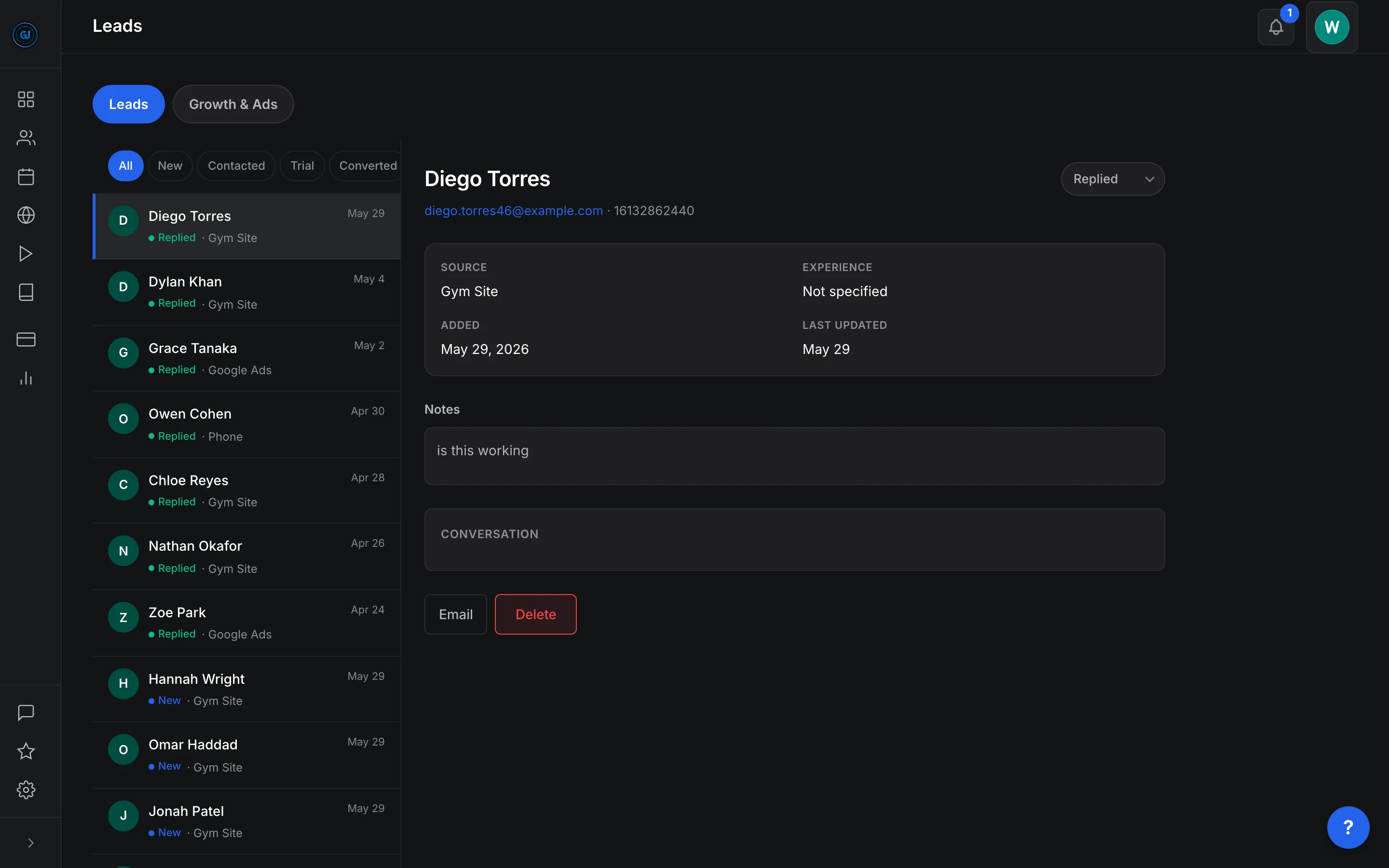Switch to the Leads tab
This screenshot has width=1389, height=868.
(129, 104)
